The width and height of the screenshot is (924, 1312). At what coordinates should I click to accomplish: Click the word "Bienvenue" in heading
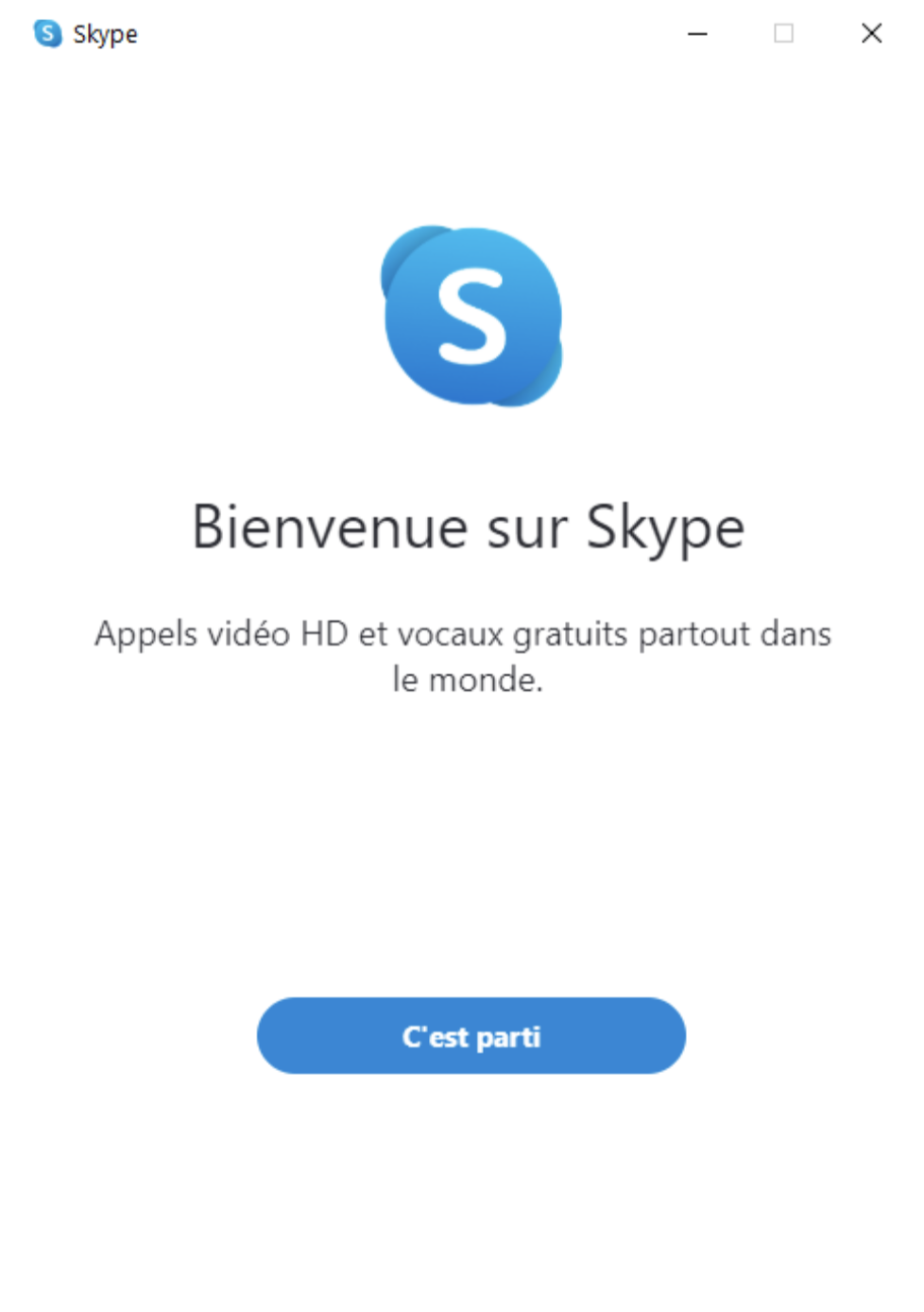330,527
